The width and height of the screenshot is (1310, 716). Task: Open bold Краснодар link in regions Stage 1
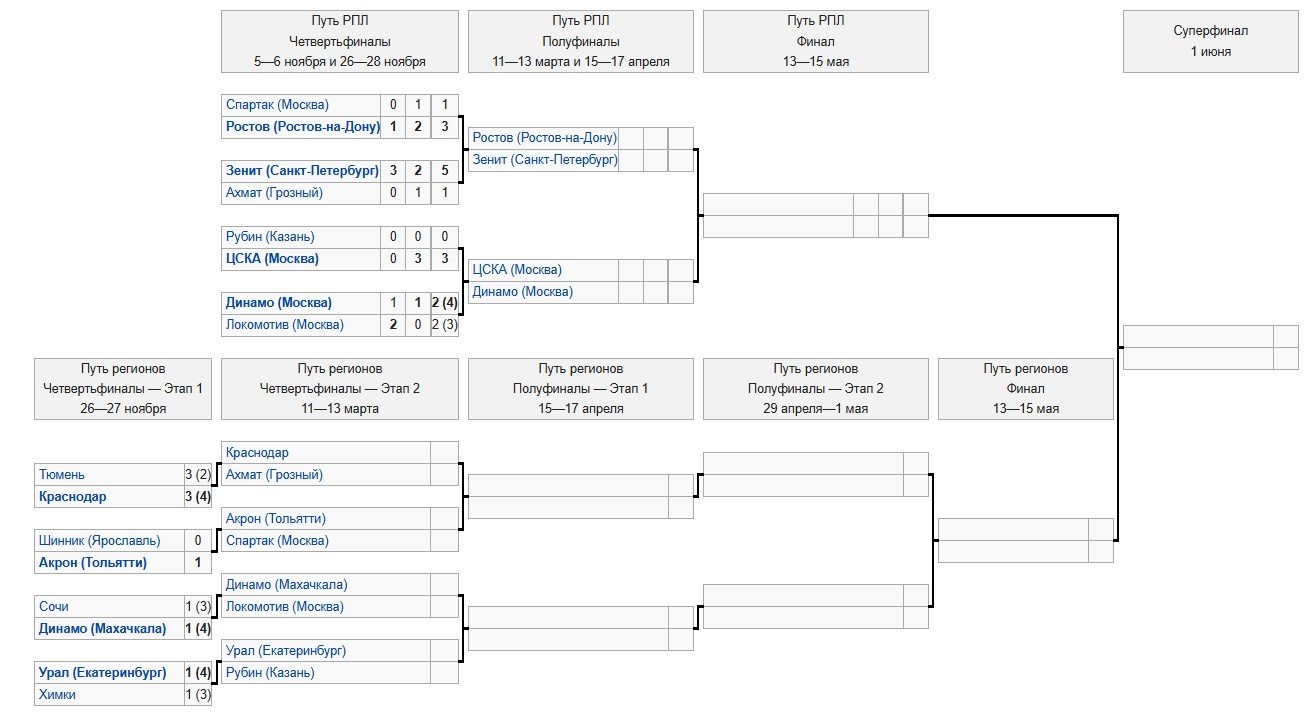click(72, 496)
